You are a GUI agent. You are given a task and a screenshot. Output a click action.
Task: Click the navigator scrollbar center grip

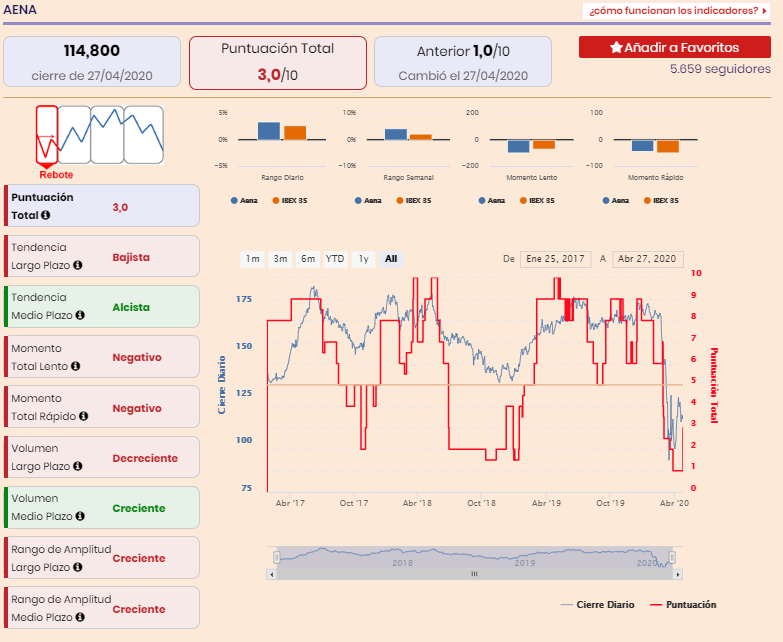474,574
